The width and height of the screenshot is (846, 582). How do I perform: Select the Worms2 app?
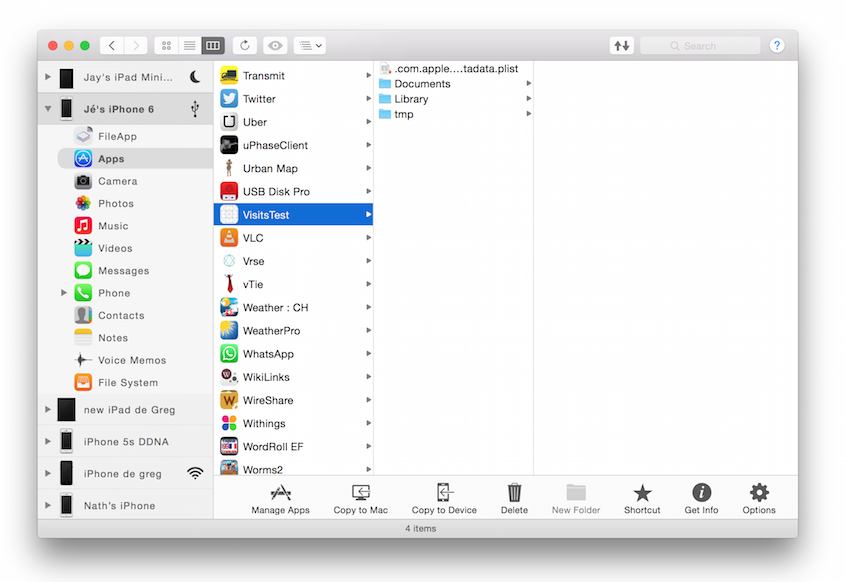point(294,467)
